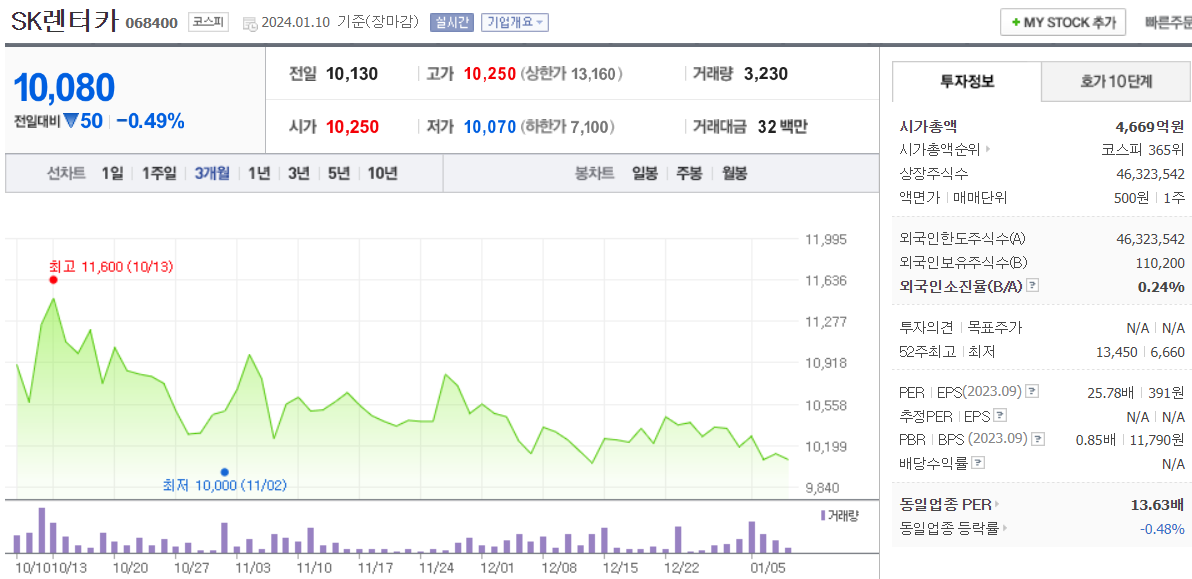Click the purple 거래량 legend square
The height and width of the screenshot is (579, 1192).
click(823, 515)
